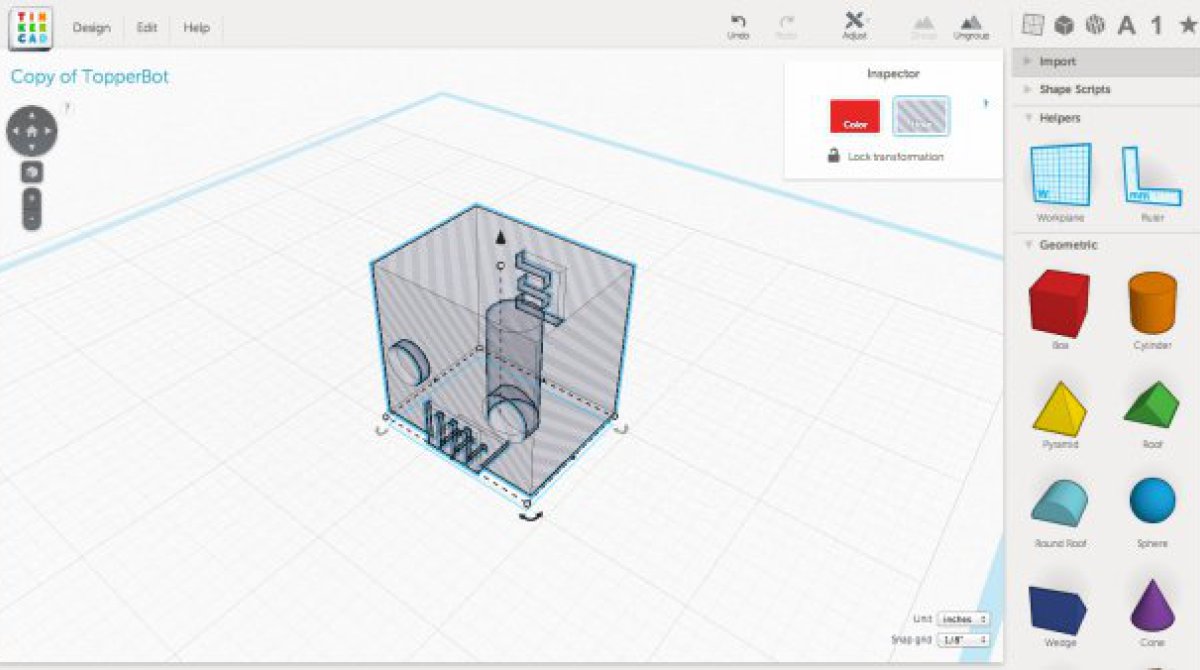
Task: Open the Adjust tool
Action: pos(854,24)
